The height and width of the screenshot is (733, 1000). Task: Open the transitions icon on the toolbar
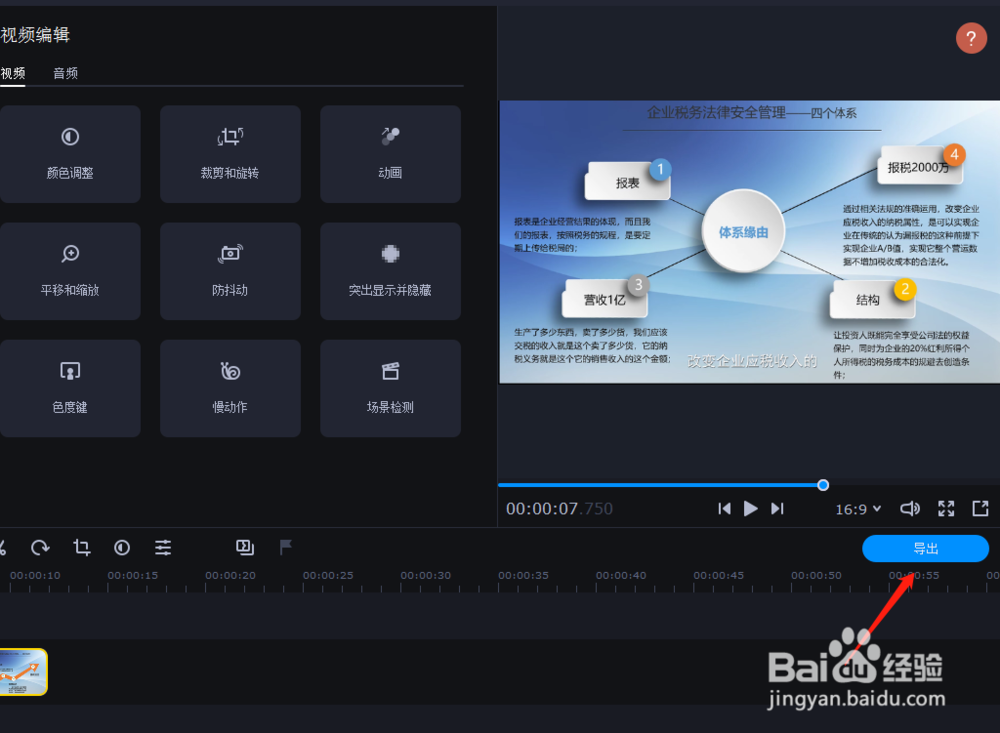click(245, 547)
